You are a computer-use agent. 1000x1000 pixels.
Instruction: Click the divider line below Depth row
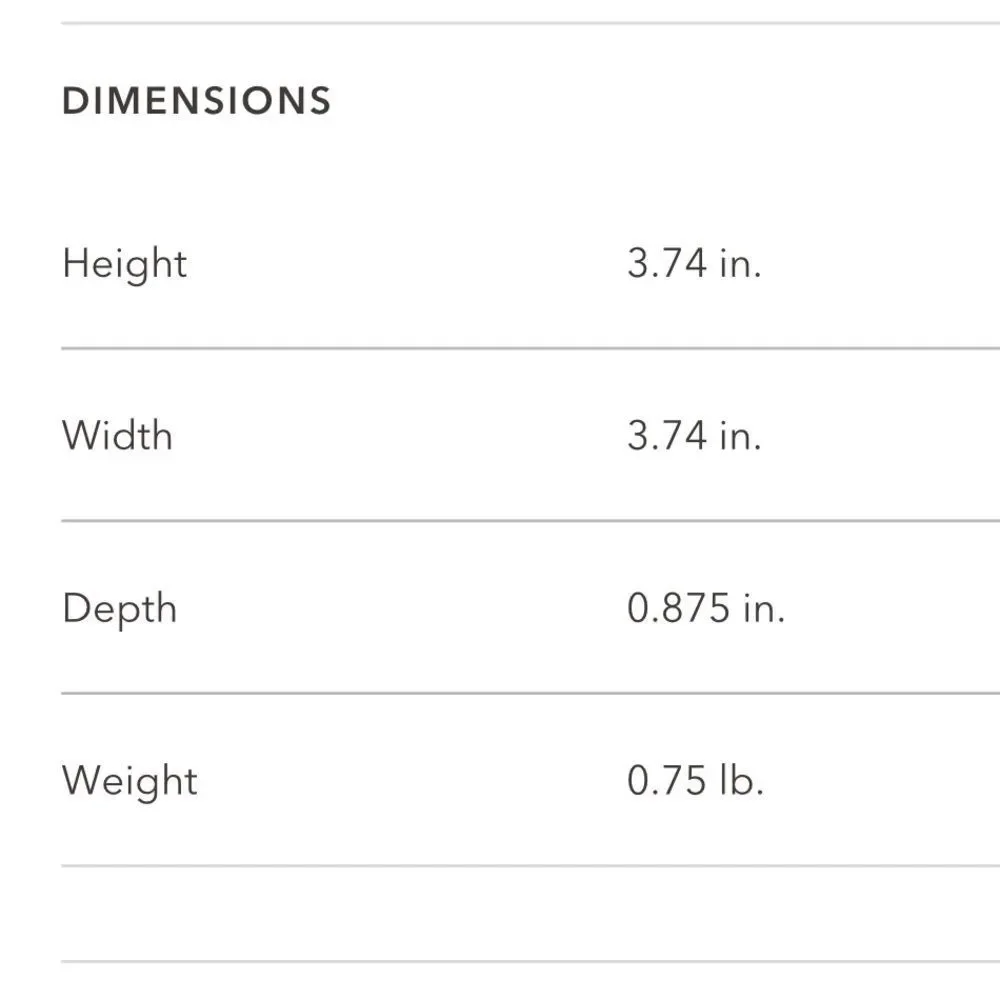pos(531,693)
